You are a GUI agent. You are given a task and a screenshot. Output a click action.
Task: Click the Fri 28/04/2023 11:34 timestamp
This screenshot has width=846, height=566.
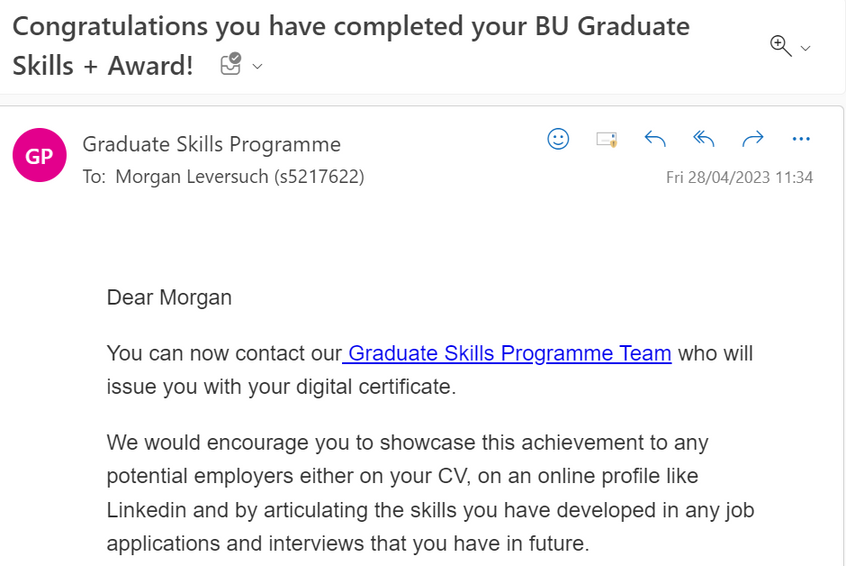pyautogui.click(x=739, y=178)
